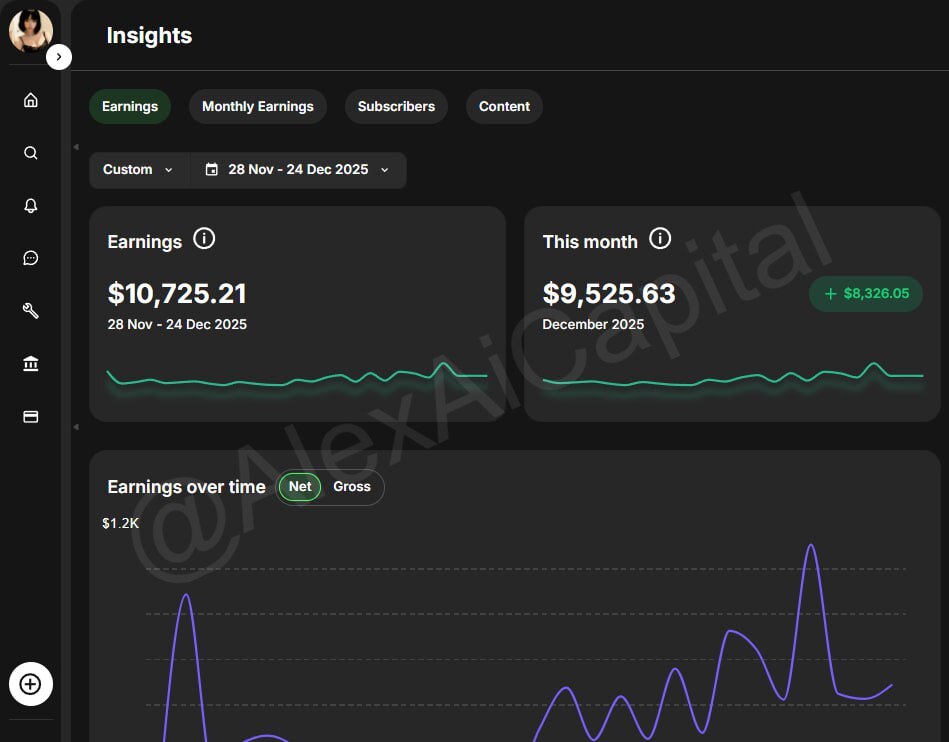The height and width of the screenshot is (742, 949).
Task: Open messages chat bubble icon
Action: pyautogui.click(x=31, y=258)
